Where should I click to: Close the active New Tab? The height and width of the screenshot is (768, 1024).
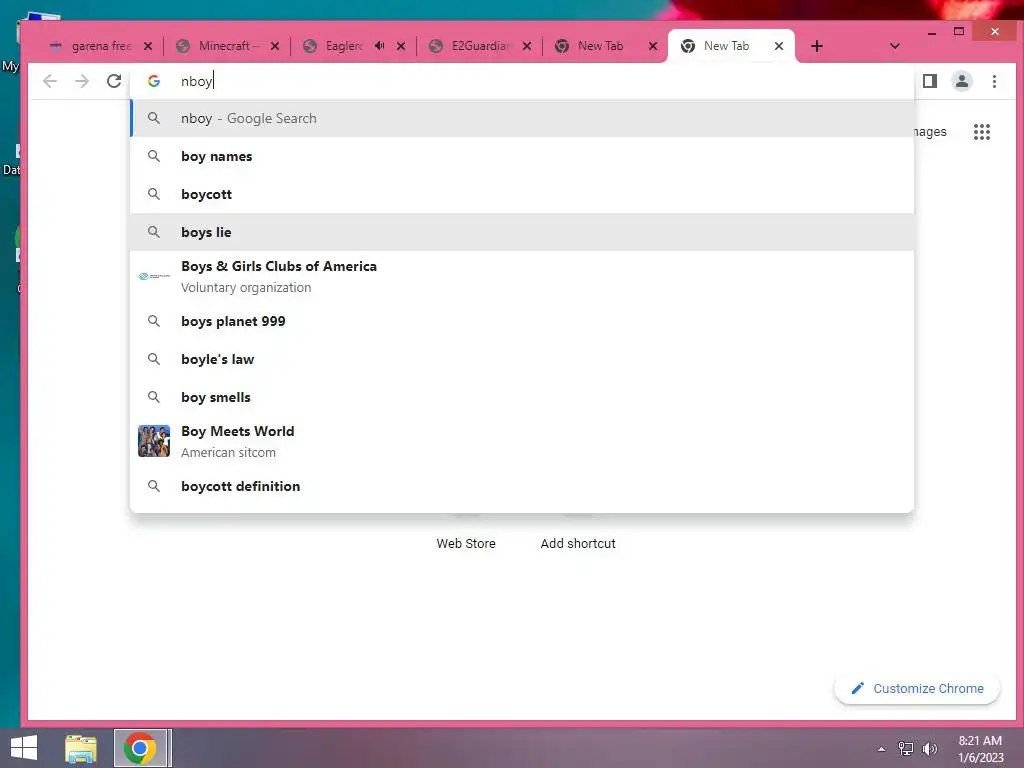(778, 46)
